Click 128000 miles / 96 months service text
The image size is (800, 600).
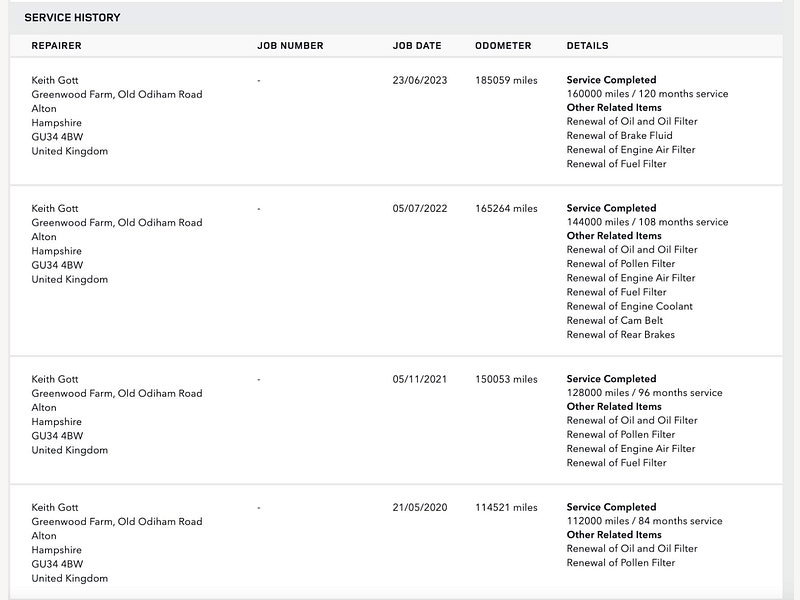(644, 393)
